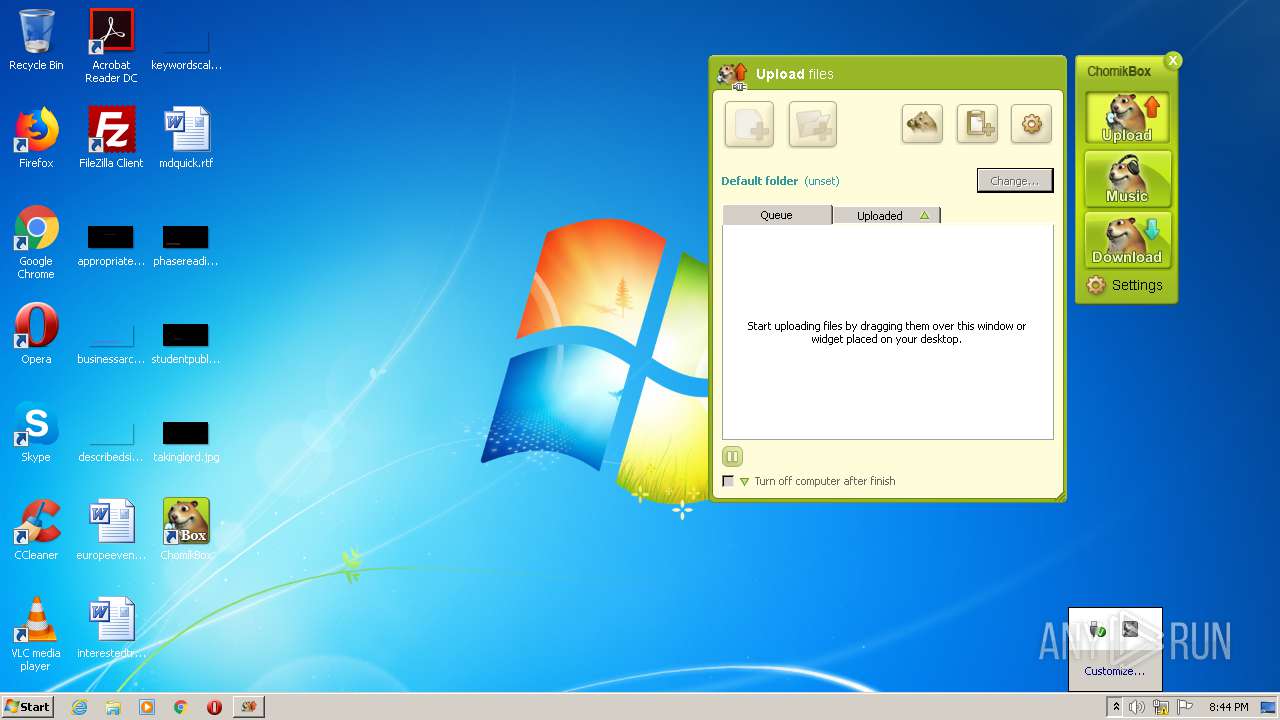Click the empty upload queue list area
This screenshot has width=1280, height=720.
pyautogui.click(x=888, y=331)
